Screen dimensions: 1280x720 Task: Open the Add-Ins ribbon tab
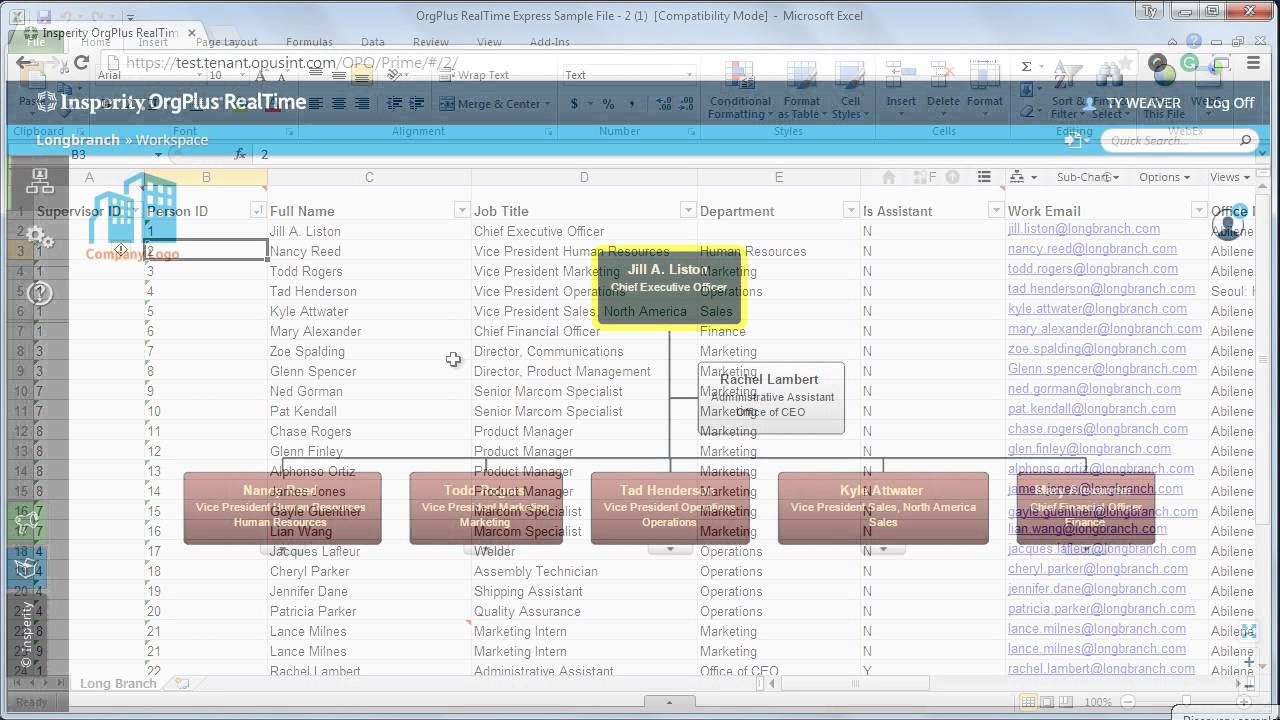pyautogui.click(x=549, y=42)
